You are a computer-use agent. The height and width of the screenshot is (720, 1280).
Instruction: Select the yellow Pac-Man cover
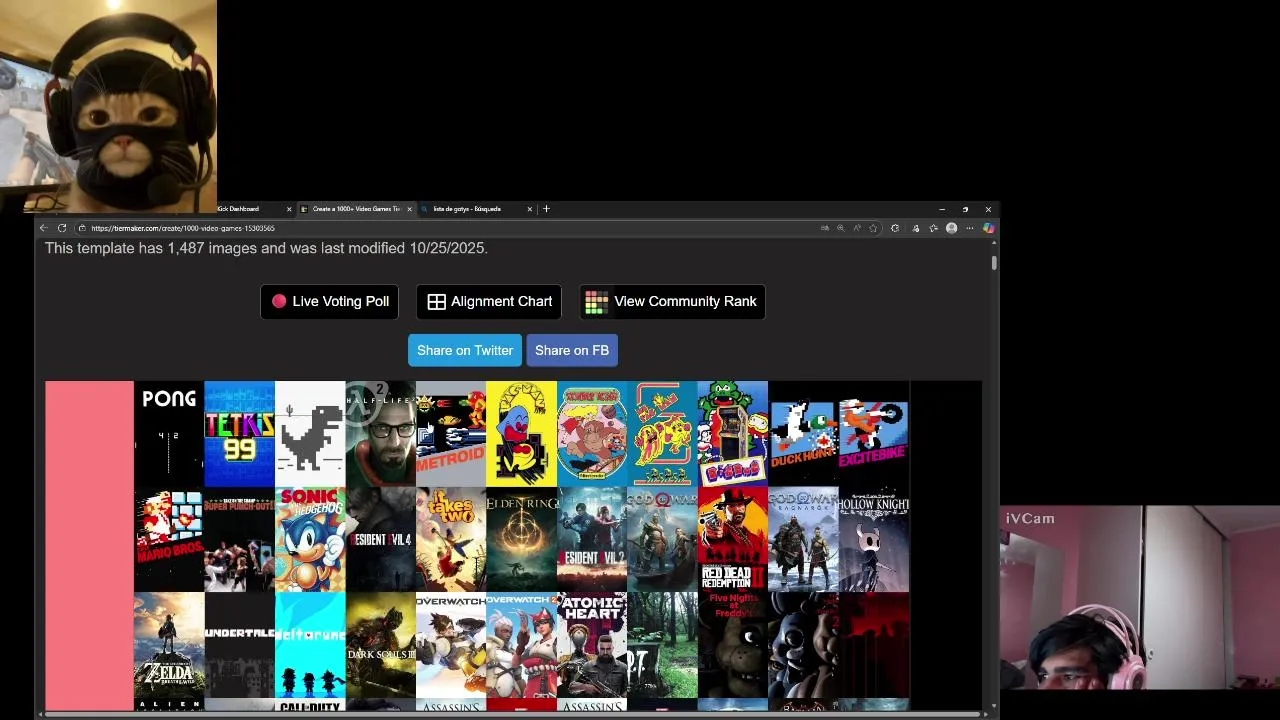(521, 433)
